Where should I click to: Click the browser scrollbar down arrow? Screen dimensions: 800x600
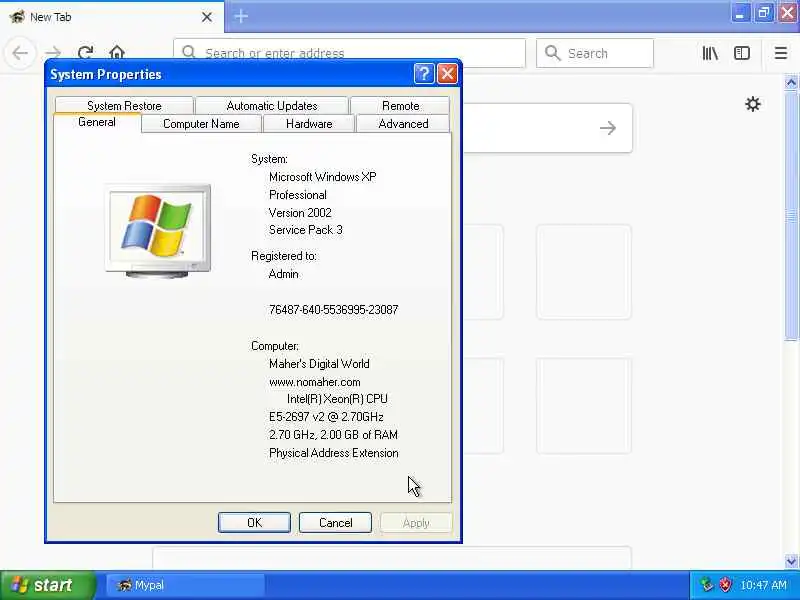791,561
